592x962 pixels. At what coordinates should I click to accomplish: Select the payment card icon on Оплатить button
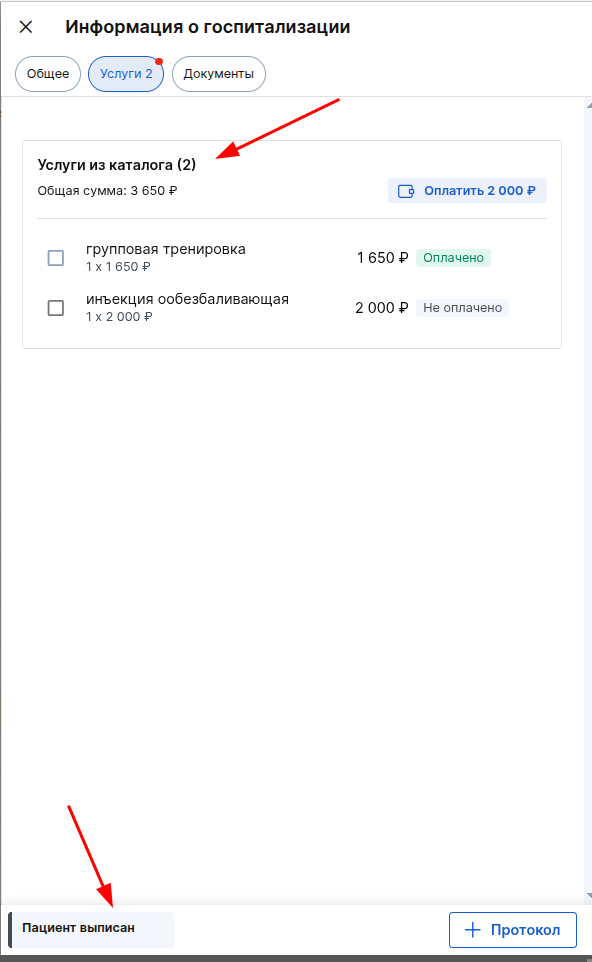pos(404,190)
